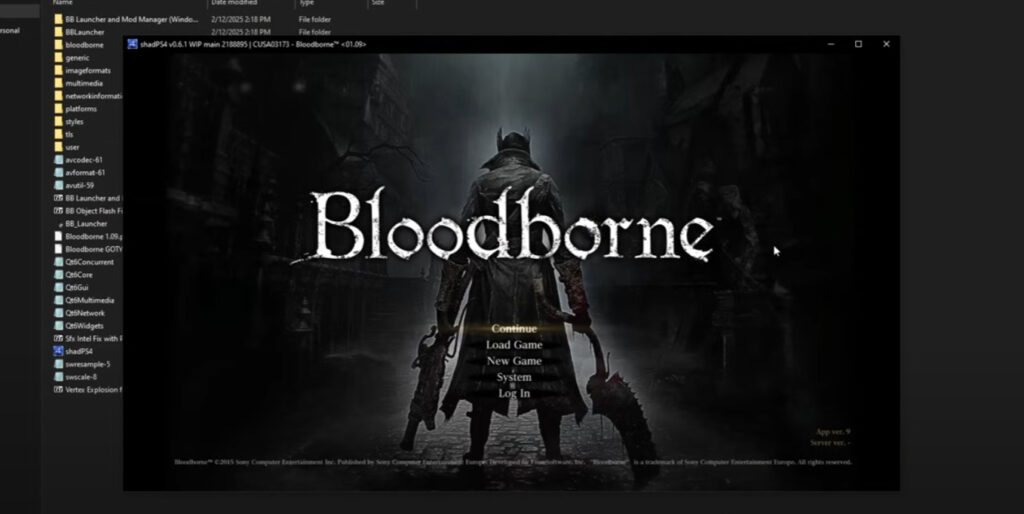Select the 'Bloodborne GOTY' file name
The image size is (1024, 514).
coord(93,249)
